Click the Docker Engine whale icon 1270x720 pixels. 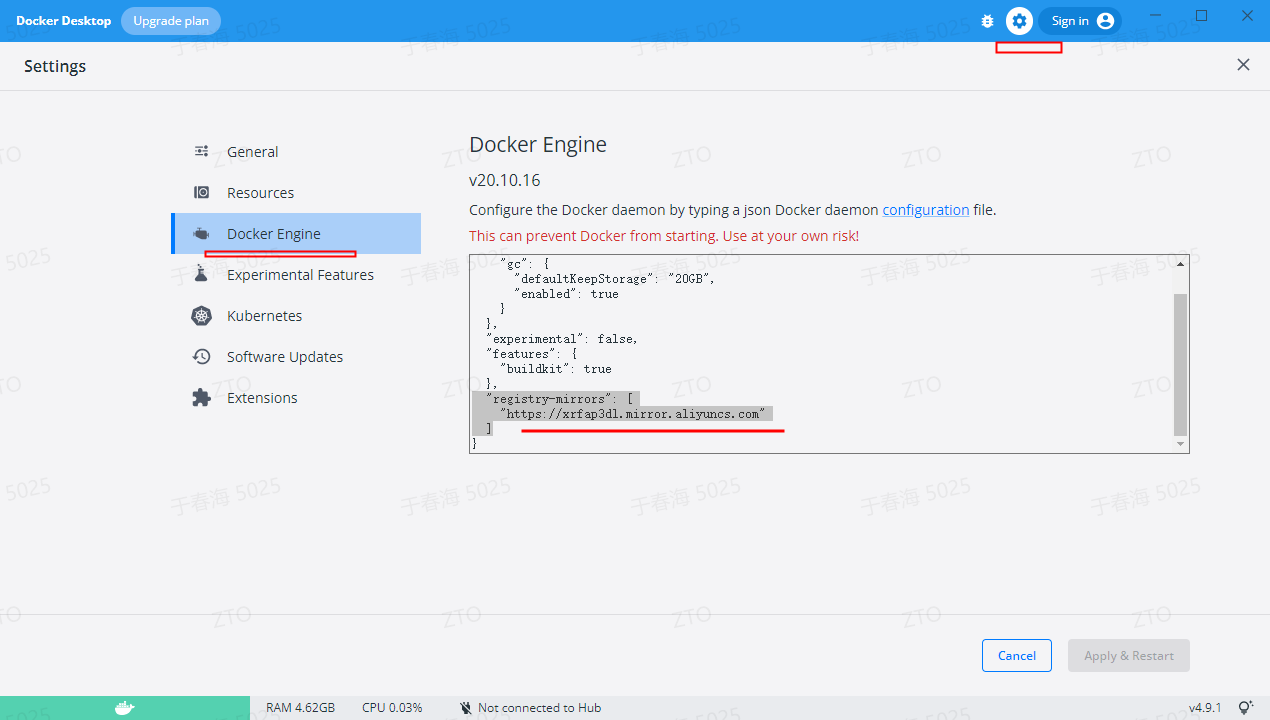click(201, 234)
